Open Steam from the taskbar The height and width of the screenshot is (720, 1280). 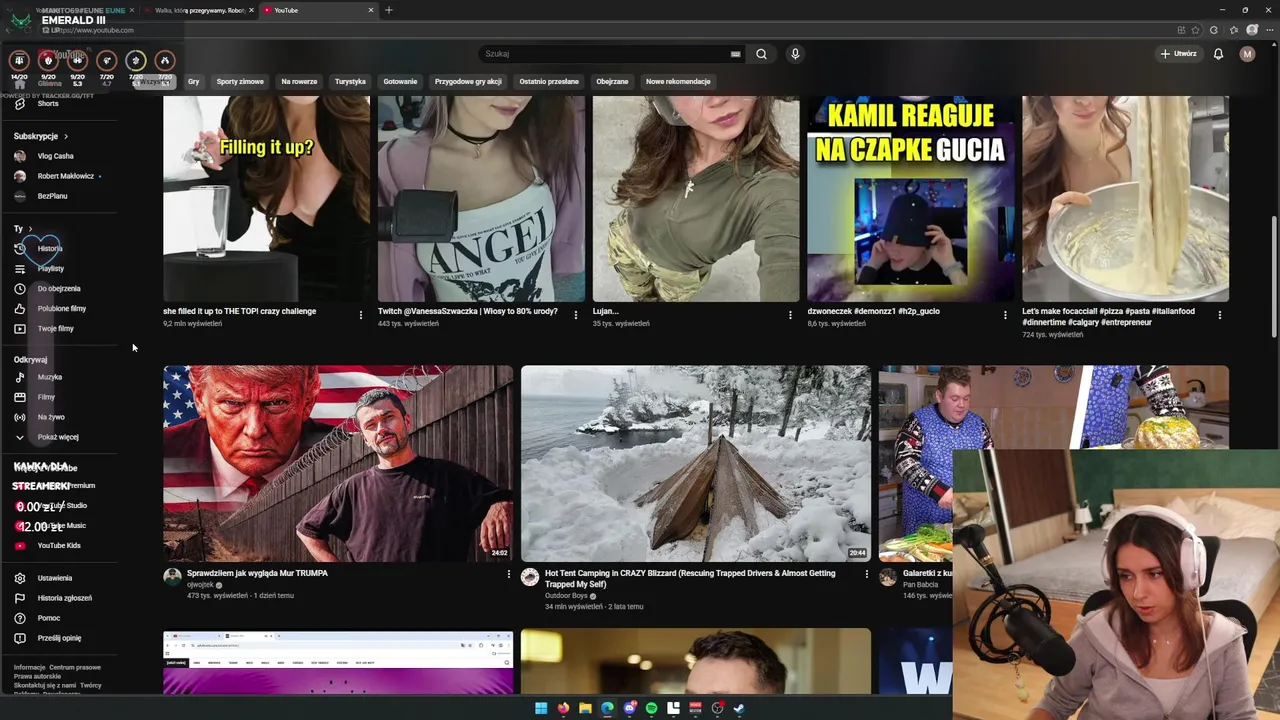click(739, 708)
